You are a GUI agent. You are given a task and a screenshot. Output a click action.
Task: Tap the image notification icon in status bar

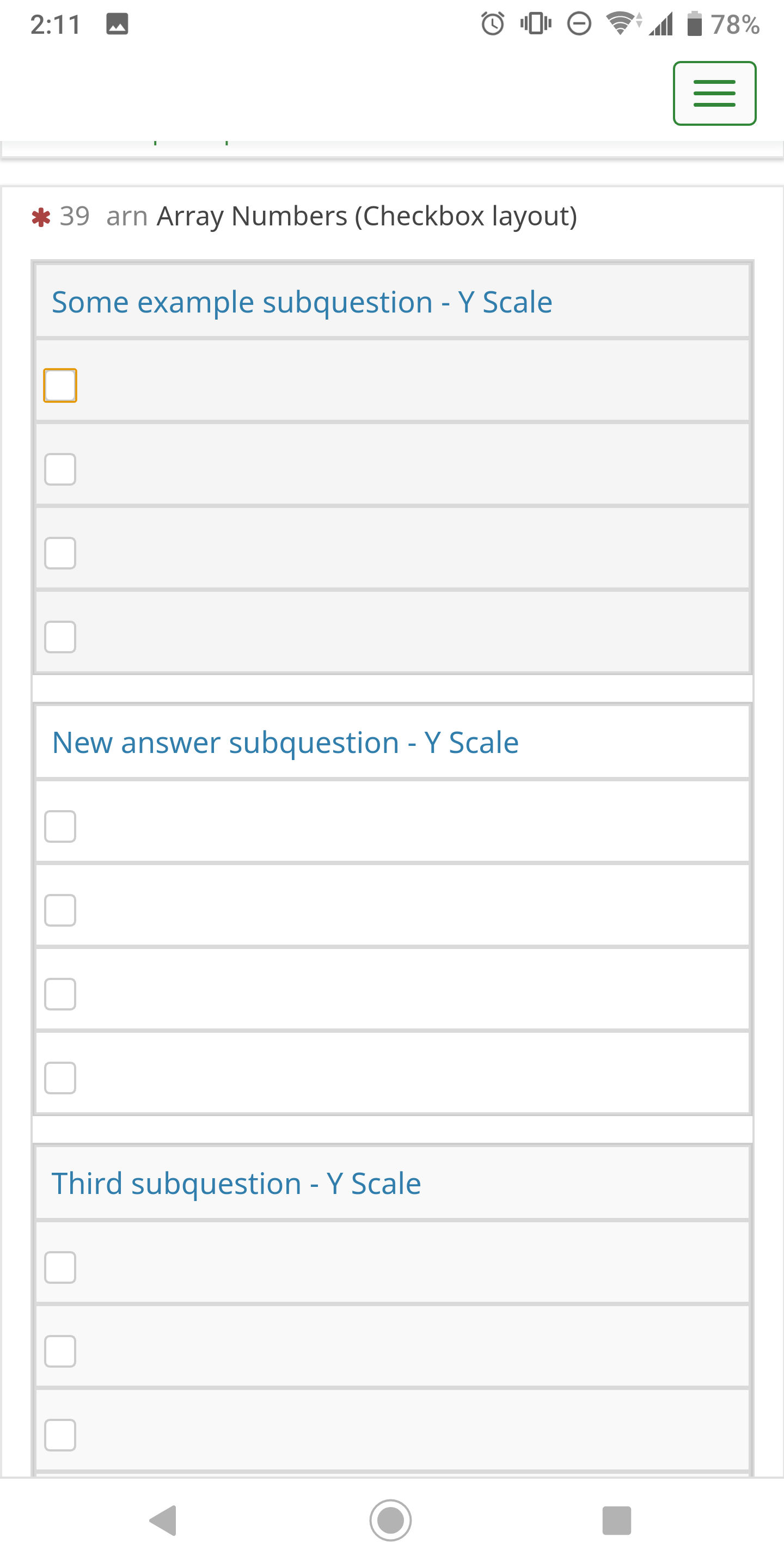[x=117, y=24]
